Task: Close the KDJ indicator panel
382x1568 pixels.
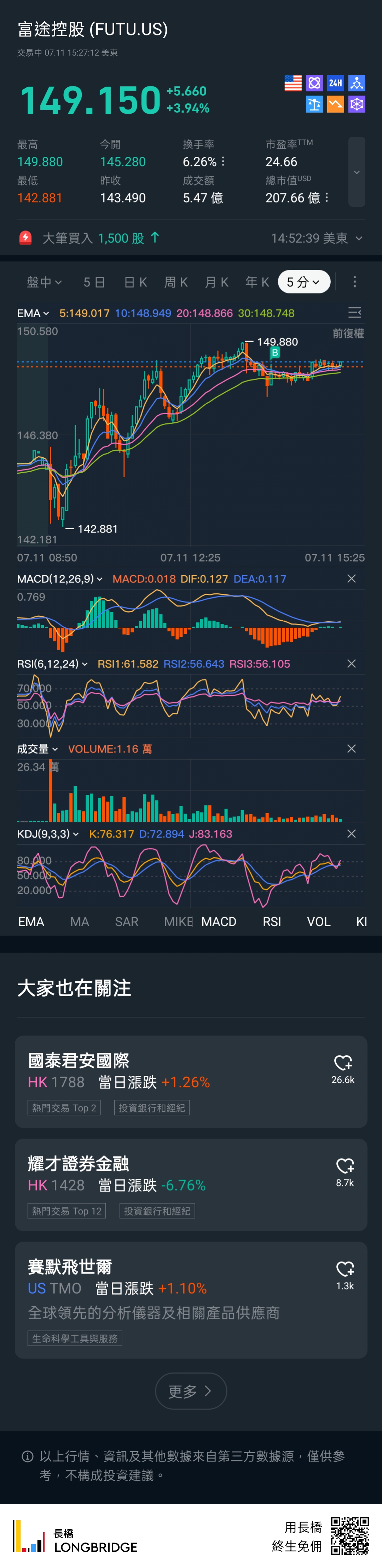Action: 351,834
